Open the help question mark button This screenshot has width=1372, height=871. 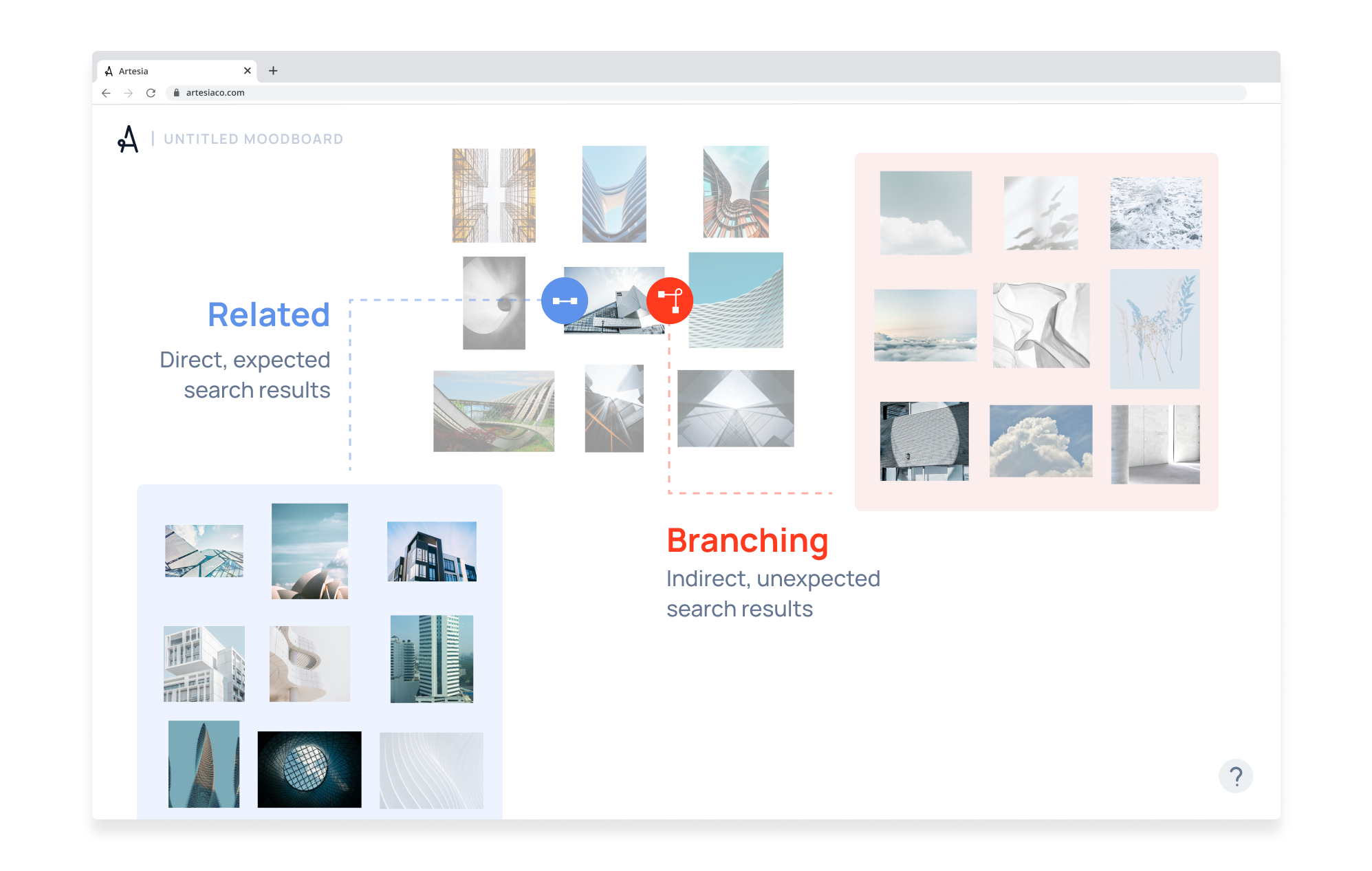(1236, 776)
